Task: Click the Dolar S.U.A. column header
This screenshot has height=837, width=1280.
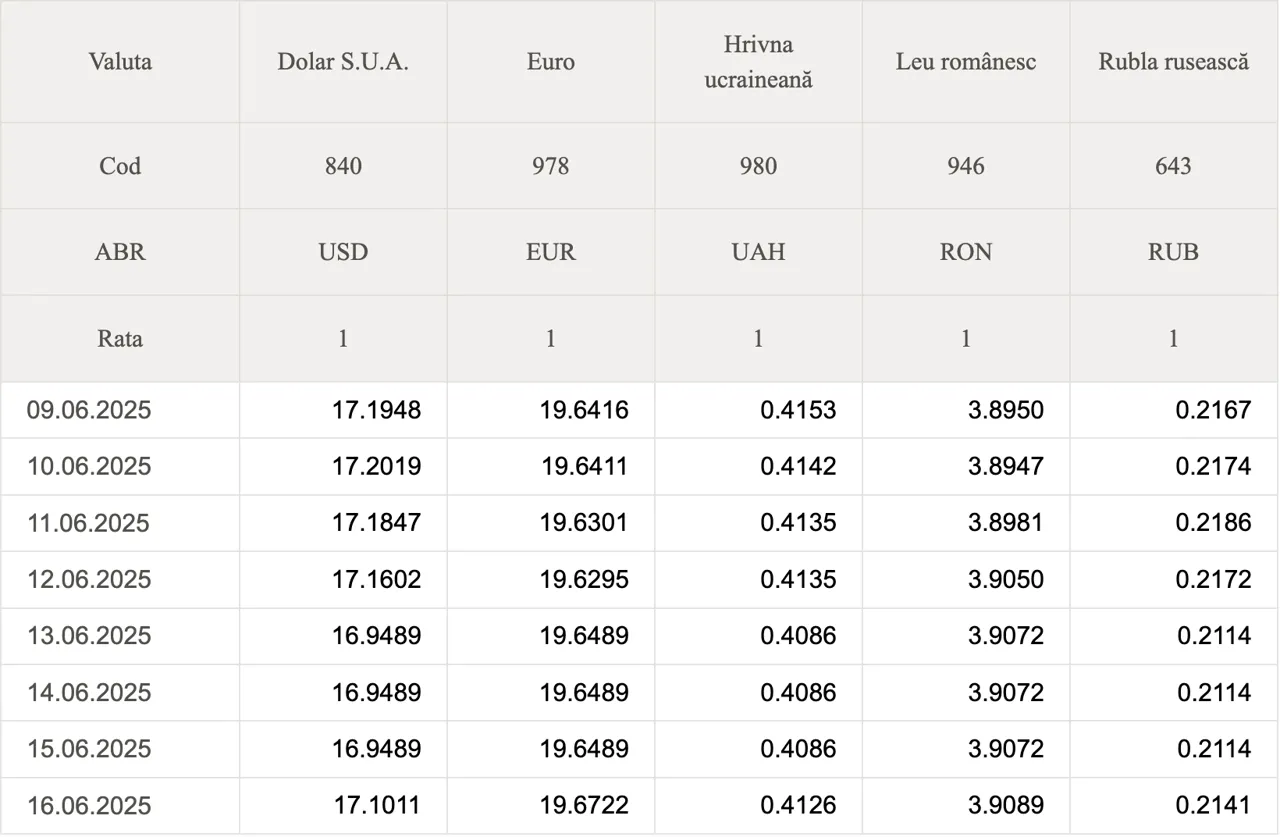Action: coord(343,62)
